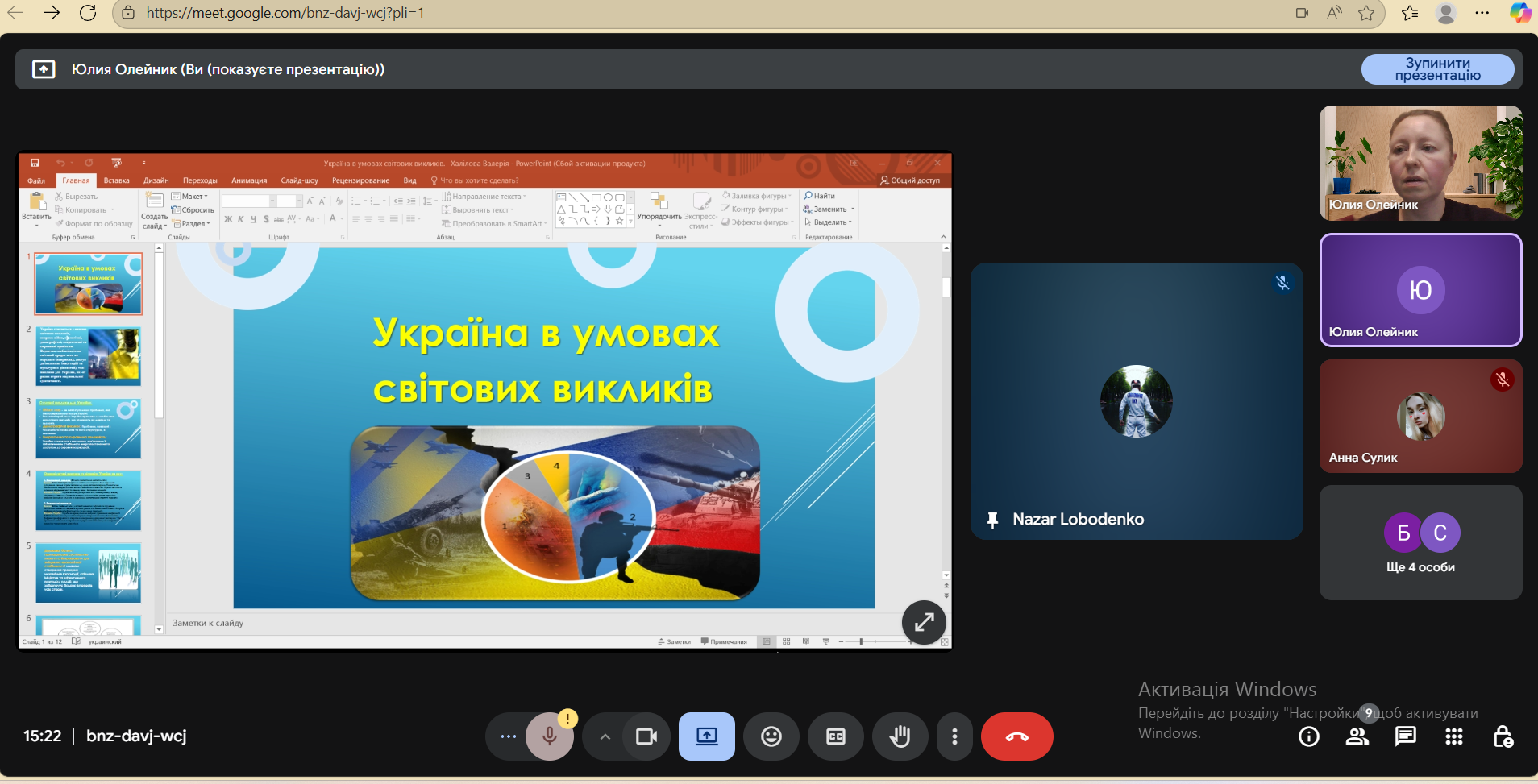Open the Chat panel icon
This screenshot has width=1538, height=784.
point(1406,736)
